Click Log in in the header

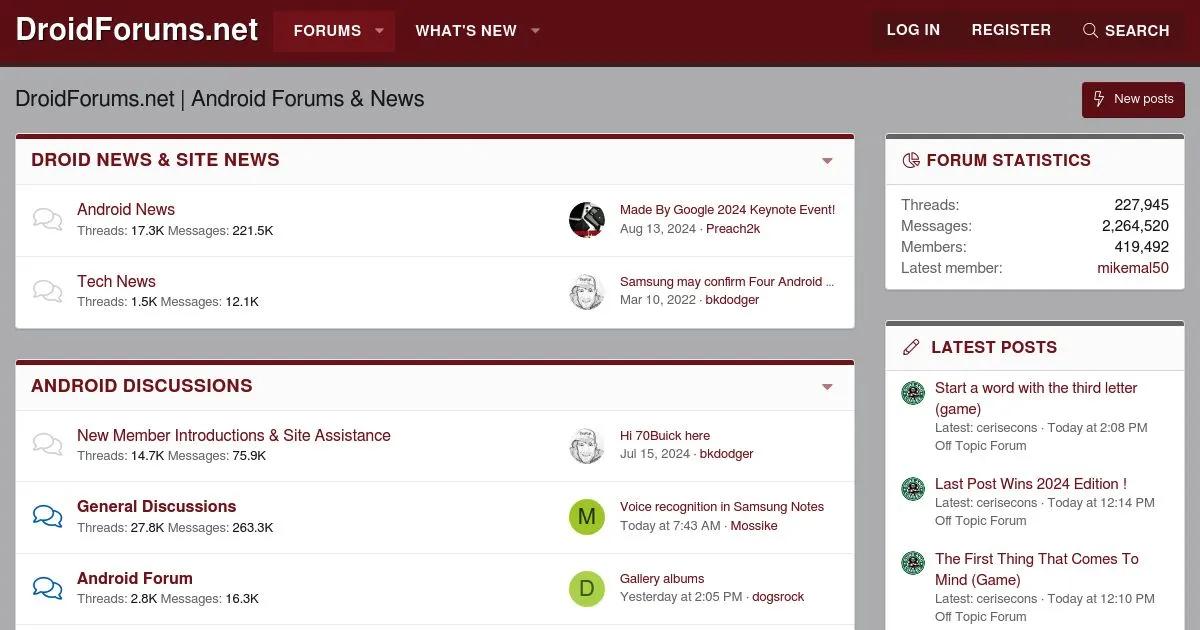coord(913,30)
